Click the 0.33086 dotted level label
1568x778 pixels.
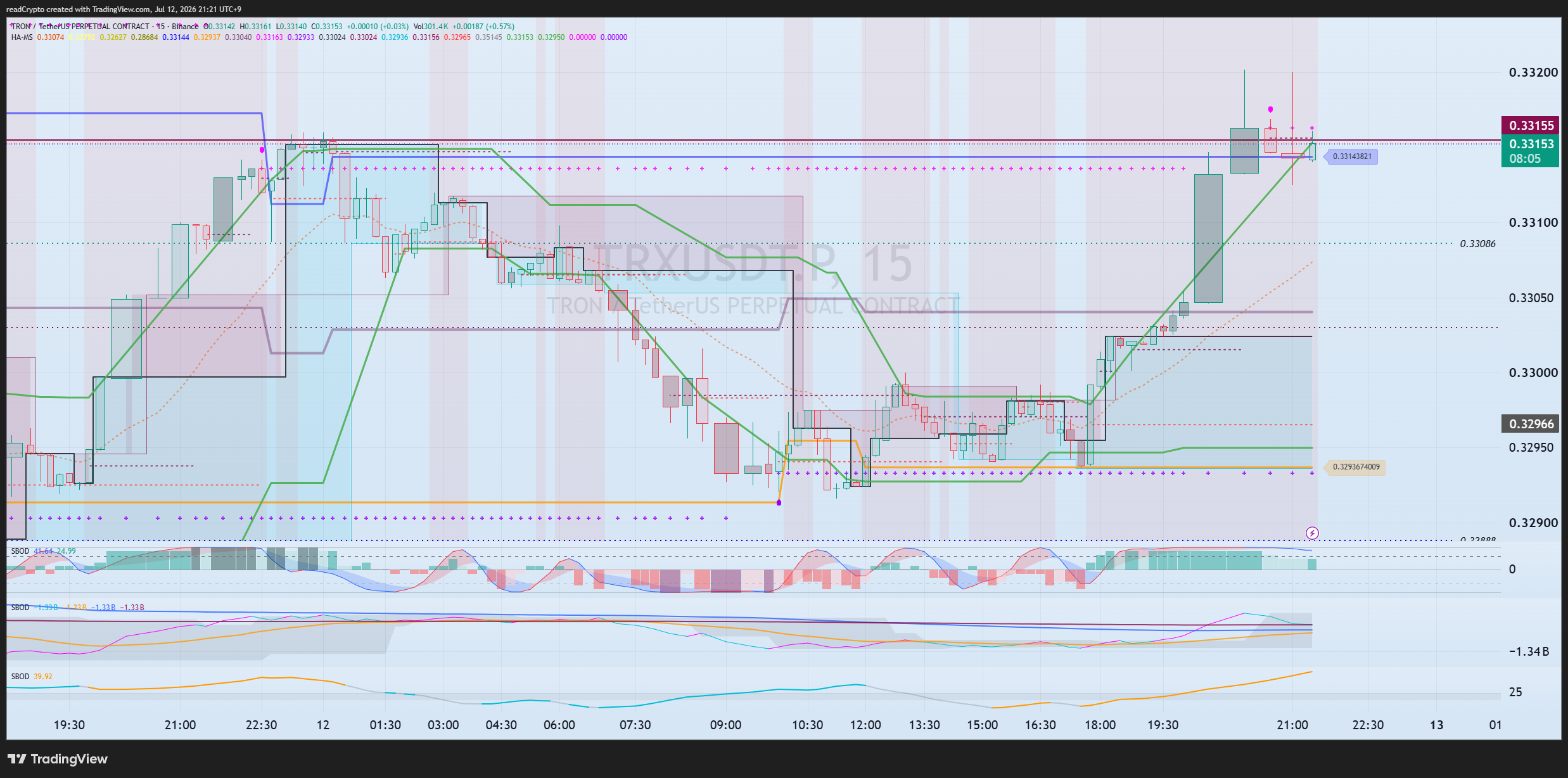(x=1477, y=244)
